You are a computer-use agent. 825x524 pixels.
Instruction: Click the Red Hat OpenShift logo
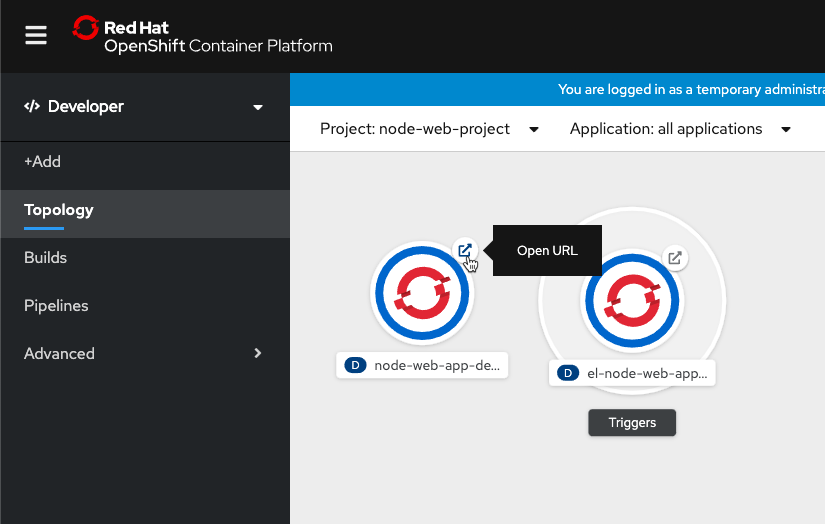[203, 35]
